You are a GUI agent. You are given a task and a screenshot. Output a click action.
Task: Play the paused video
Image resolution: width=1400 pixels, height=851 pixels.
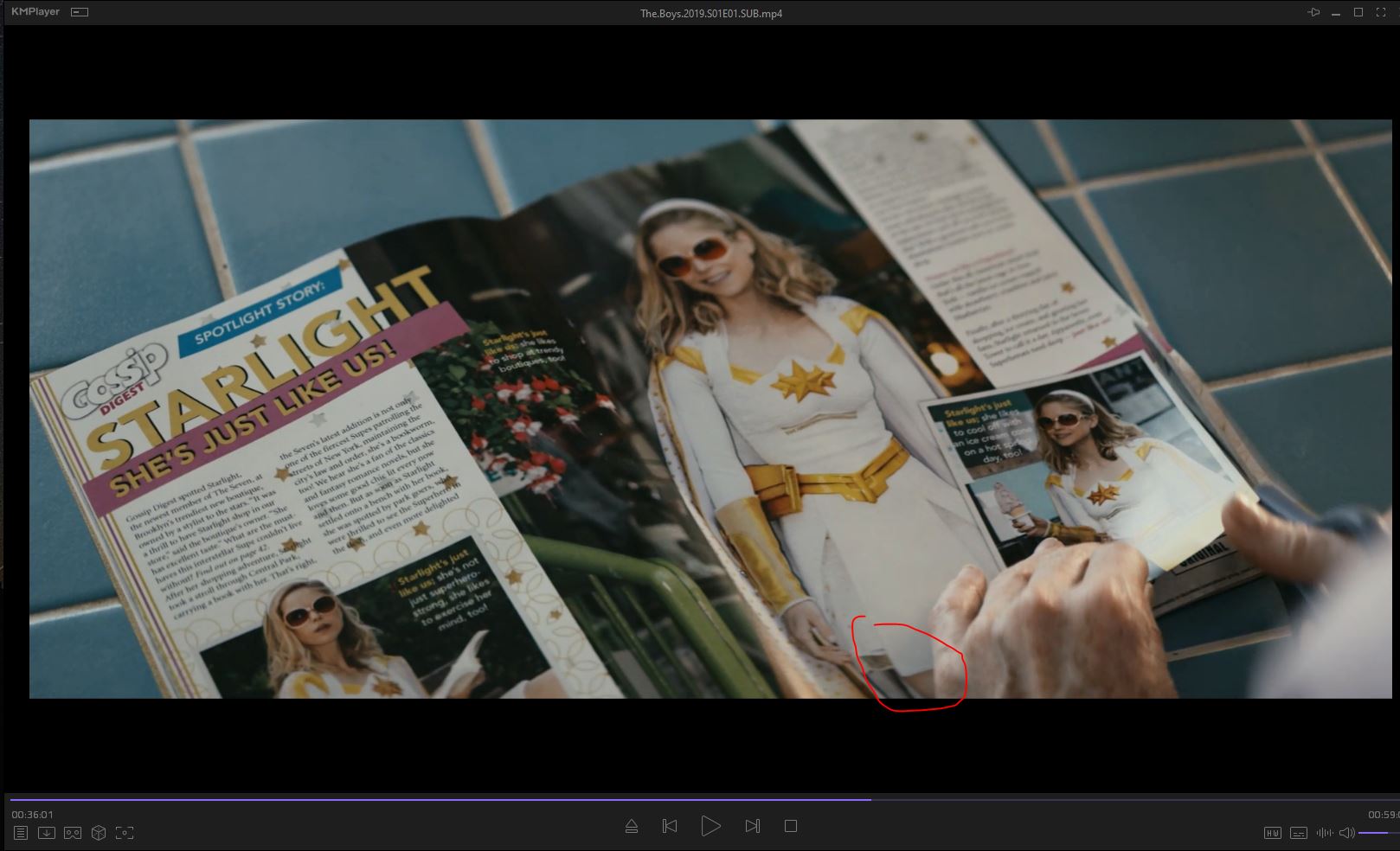[710, 827]
